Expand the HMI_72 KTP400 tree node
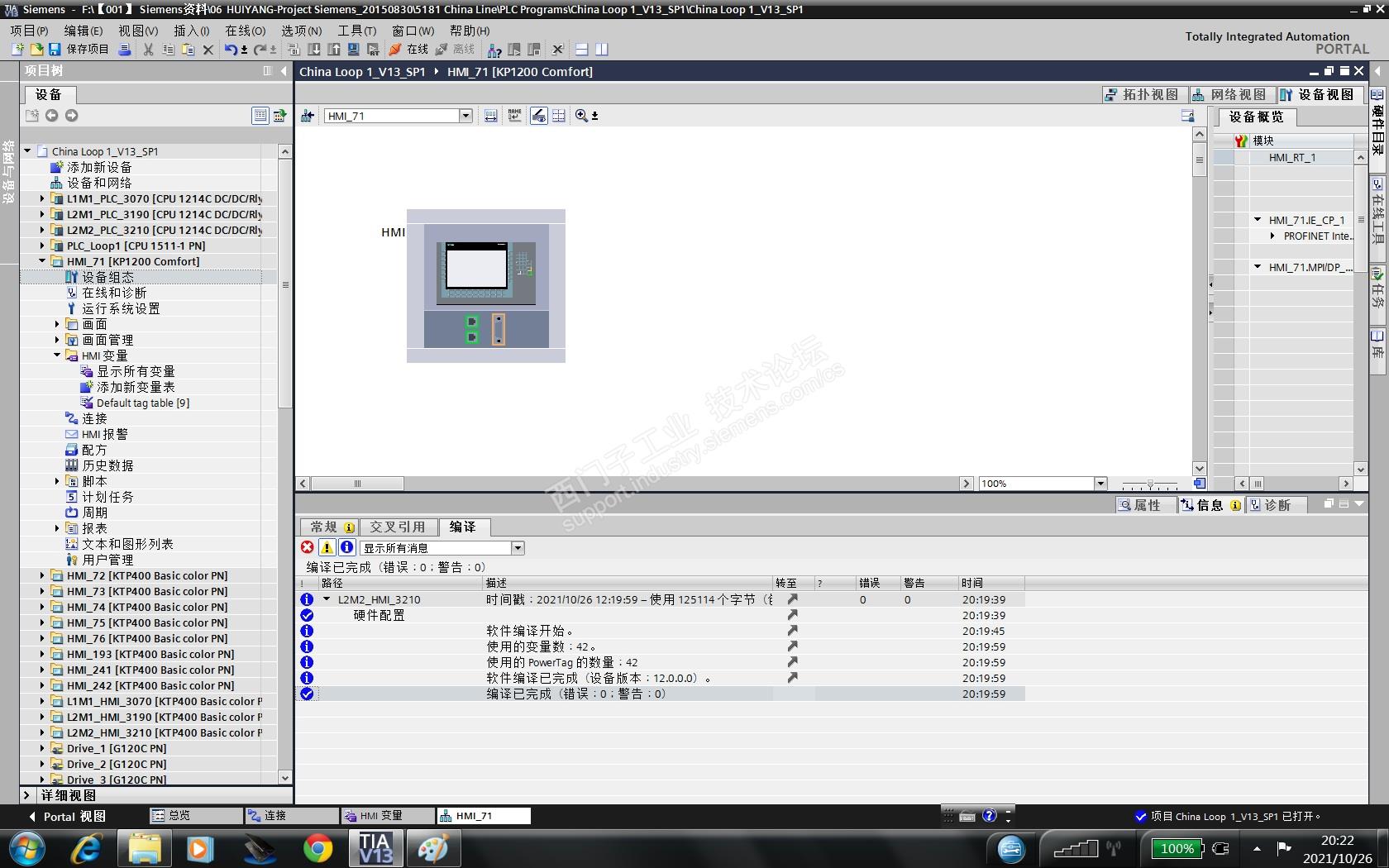This screenshot has width=1389, height=868. tap(42, 575)
